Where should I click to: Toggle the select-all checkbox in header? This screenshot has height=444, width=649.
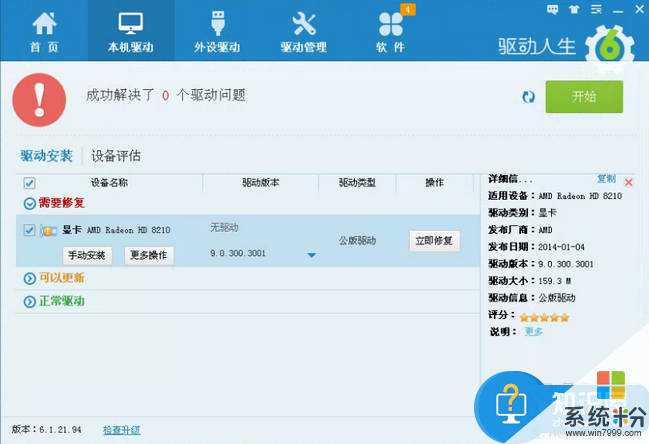(29, 183)
